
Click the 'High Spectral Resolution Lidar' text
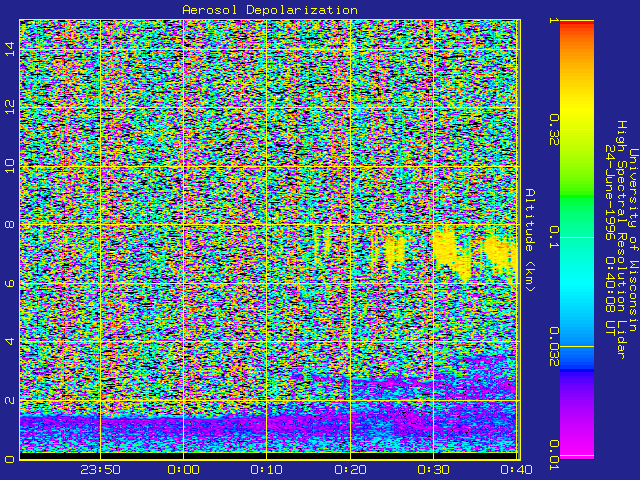621,240
